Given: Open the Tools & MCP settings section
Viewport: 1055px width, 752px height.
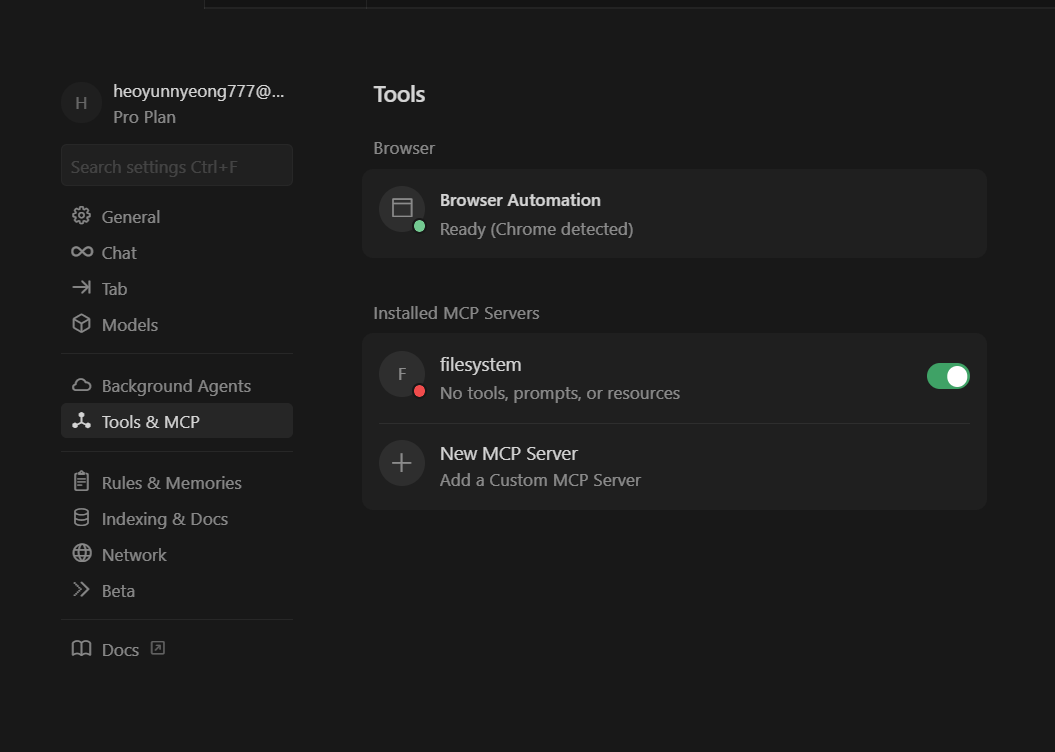Looking at the screenshot, I should click(x=151, y=422).
